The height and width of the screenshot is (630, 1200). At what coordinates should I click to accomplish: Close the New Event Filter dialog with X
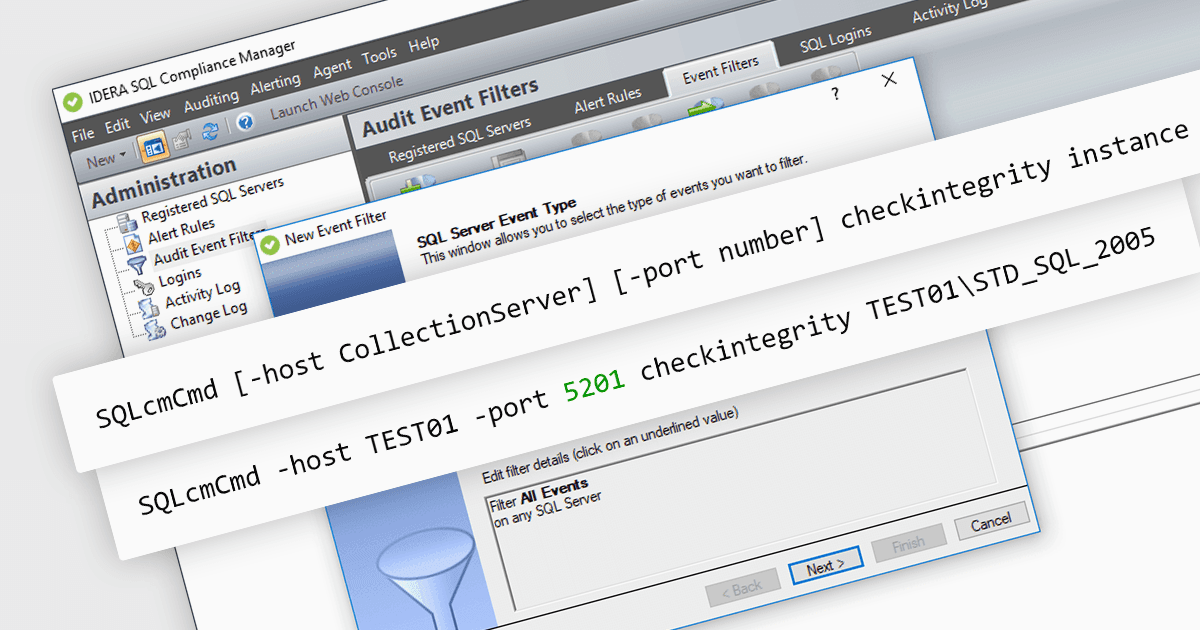pos(889,80)
